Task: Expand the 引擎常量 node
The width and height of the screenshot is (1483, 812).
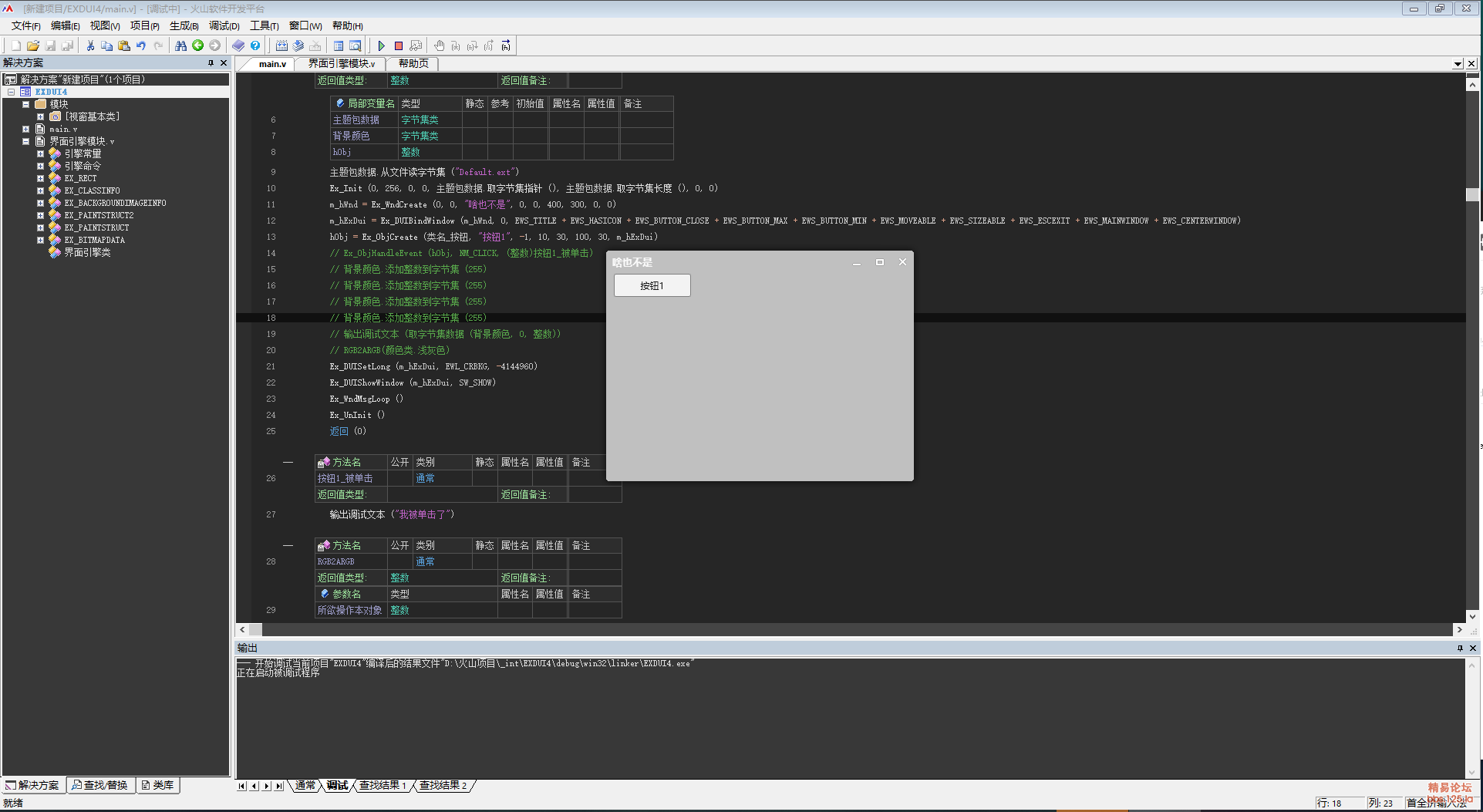Action: 40,153
